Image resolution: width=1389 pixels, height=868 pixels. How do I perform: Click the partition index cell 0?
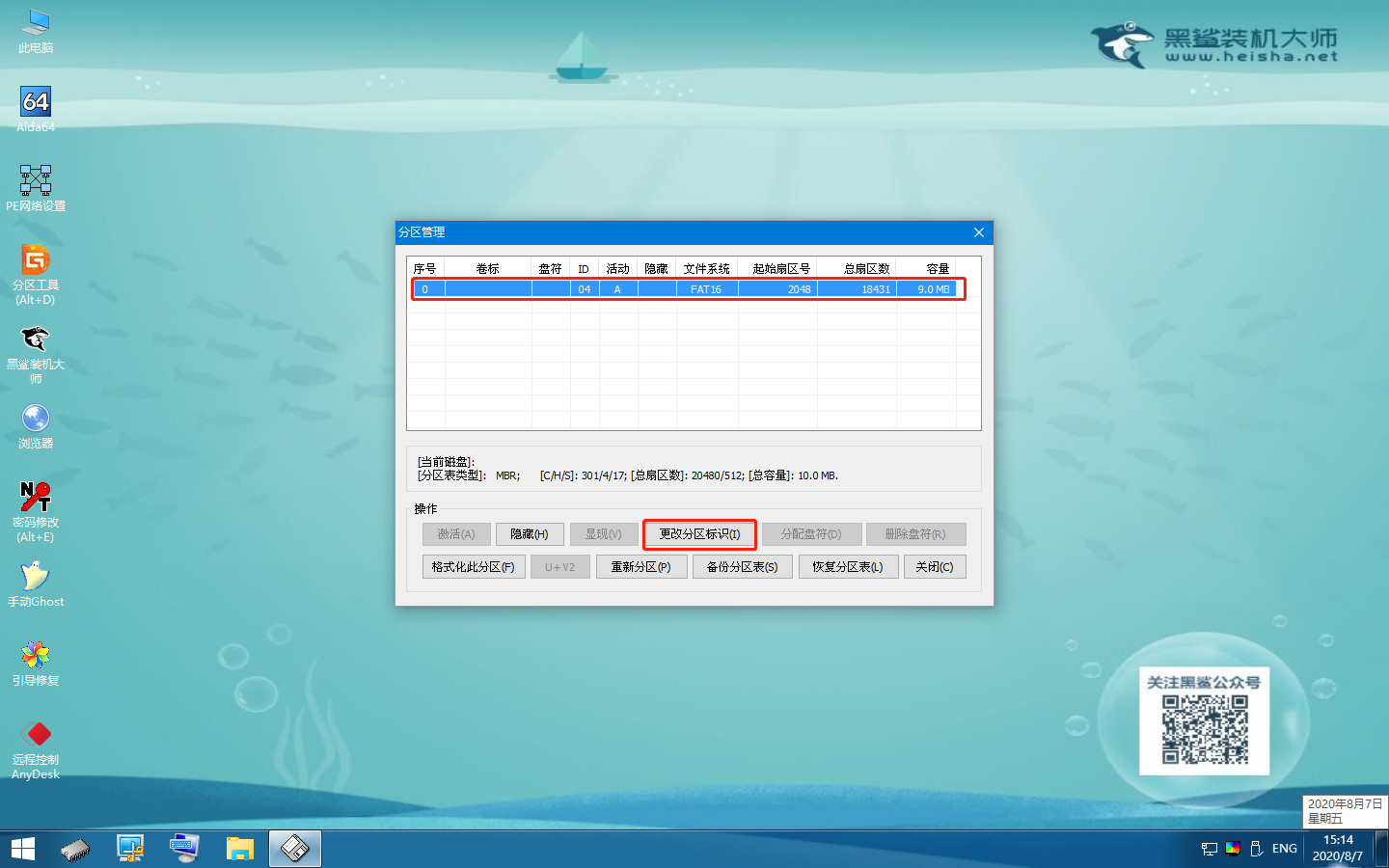[425, 289]
